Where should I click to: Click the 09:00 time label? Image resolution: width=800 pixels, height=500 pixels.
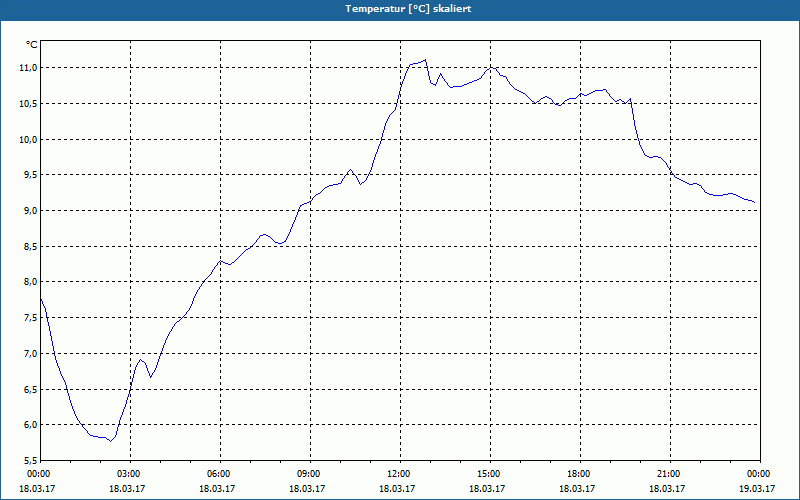[x=310, y=474]
